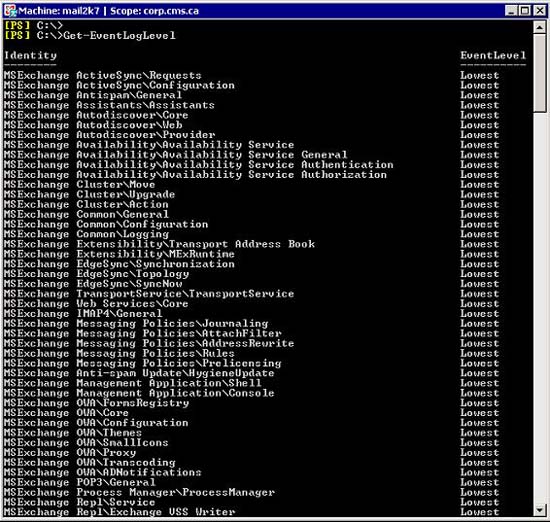Click the Autodiscover\Provider row
Screen dimensions: 550x522
coord(251,135)
